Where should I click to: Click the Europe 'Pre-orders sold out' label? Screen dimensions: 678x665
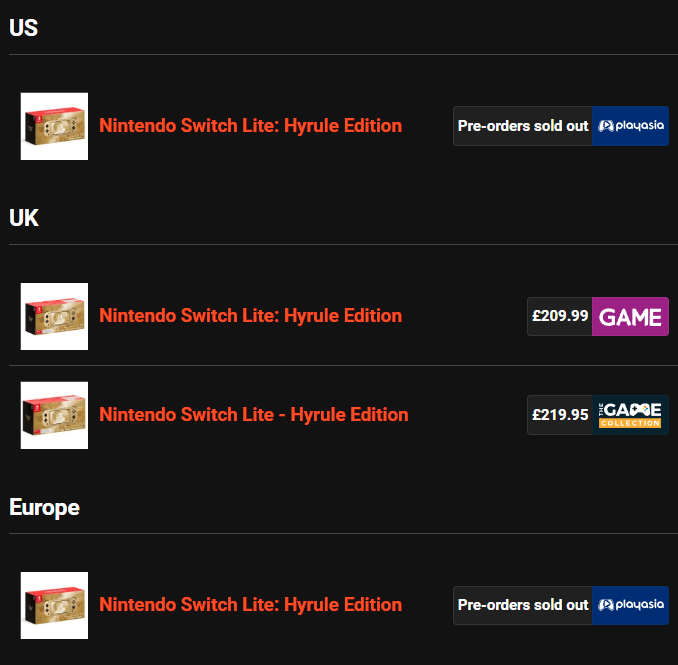523,605
